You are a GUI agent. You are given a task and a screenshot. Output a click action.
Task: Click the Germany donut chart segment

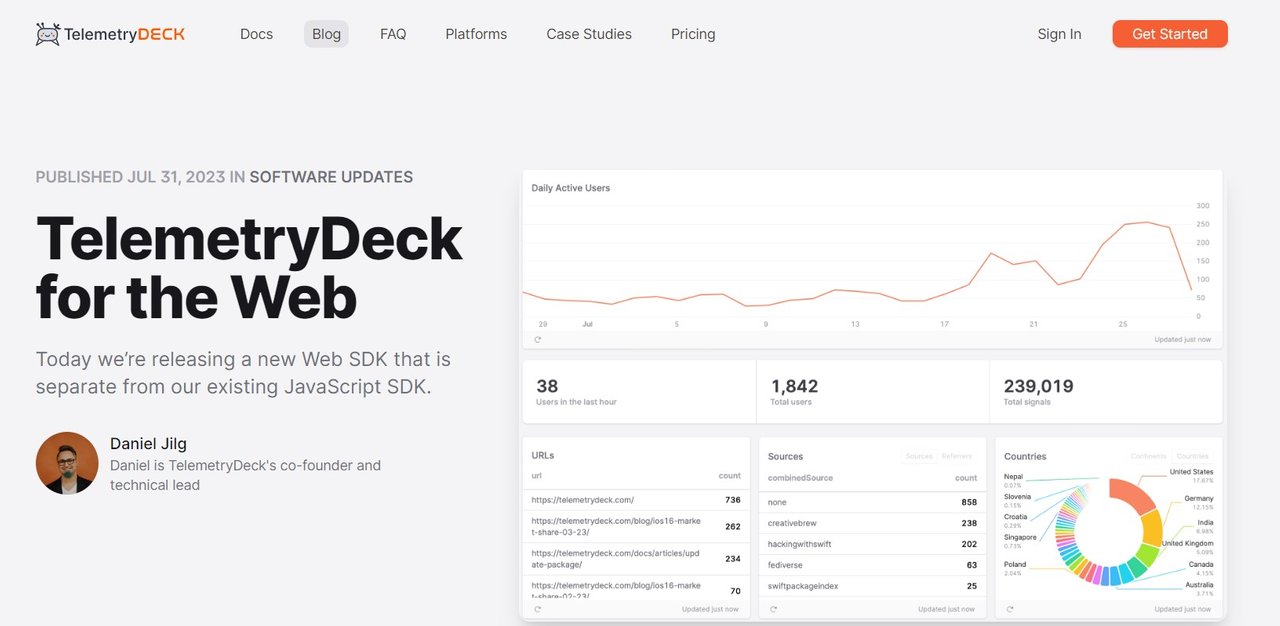tap(1152, 527)
